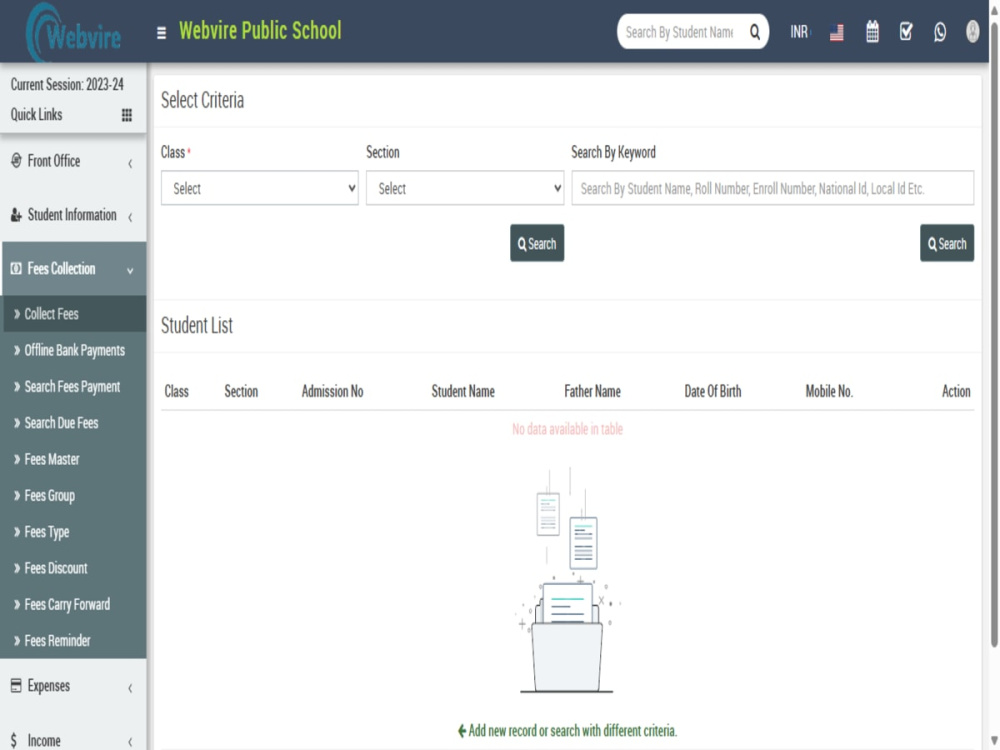Open Offline Bank Payments item
The height and width of the screenshot is (750, 1000).
[73, 350]
